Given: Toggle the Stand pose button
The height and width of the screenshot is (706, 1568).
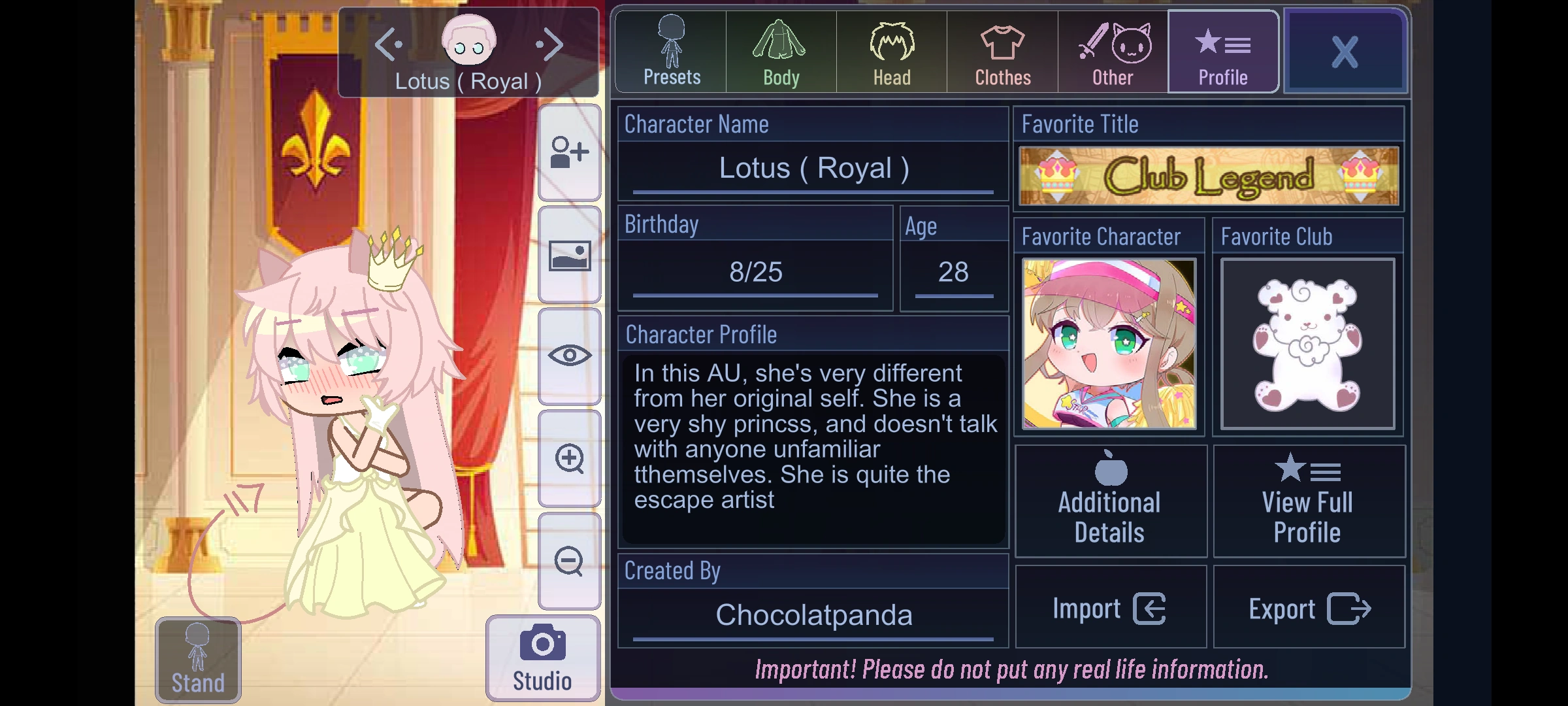Looking at the screenshot, I should point(198,660).
